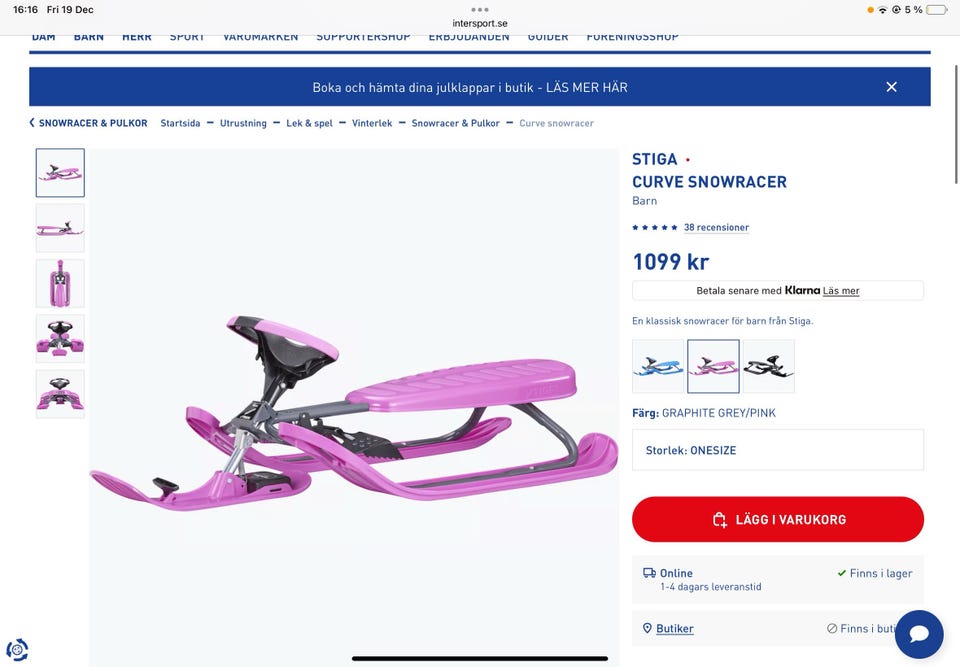Show the second side-view thumbnail
Viewport: 960px width, 667px height.
60,228
